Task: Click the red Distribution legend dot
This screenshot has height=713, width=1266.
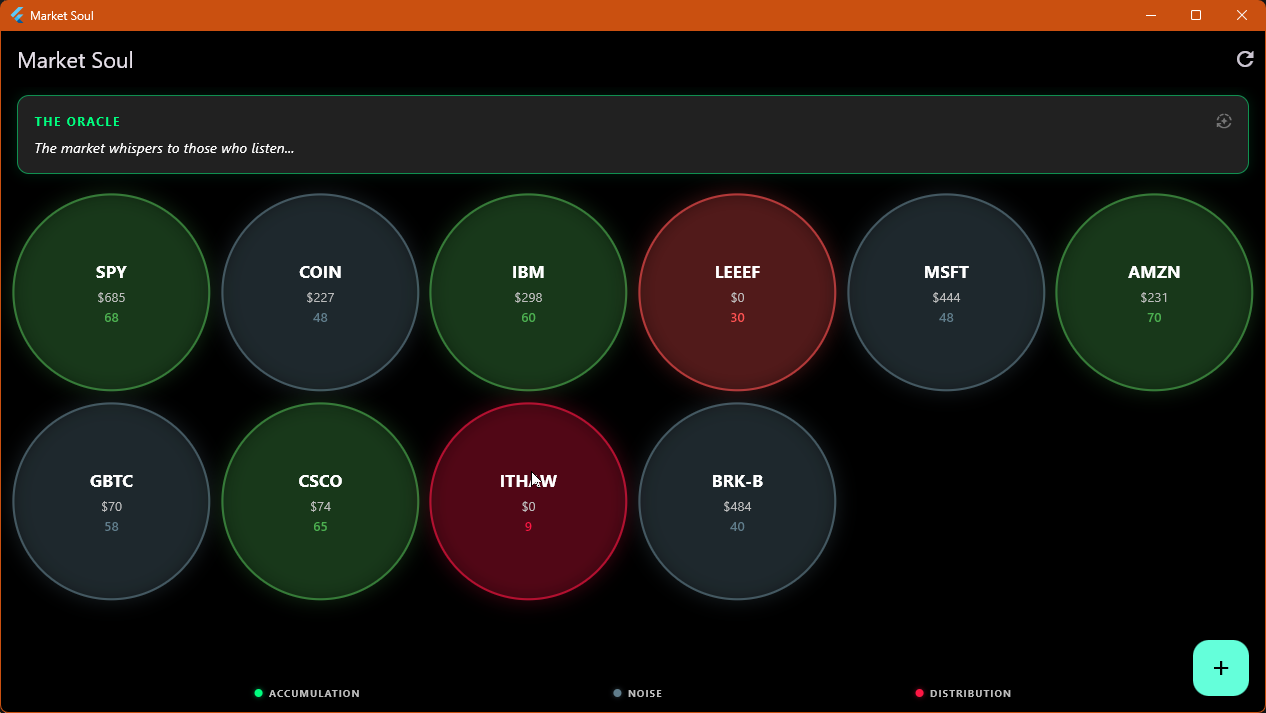Action: (919, 693)
